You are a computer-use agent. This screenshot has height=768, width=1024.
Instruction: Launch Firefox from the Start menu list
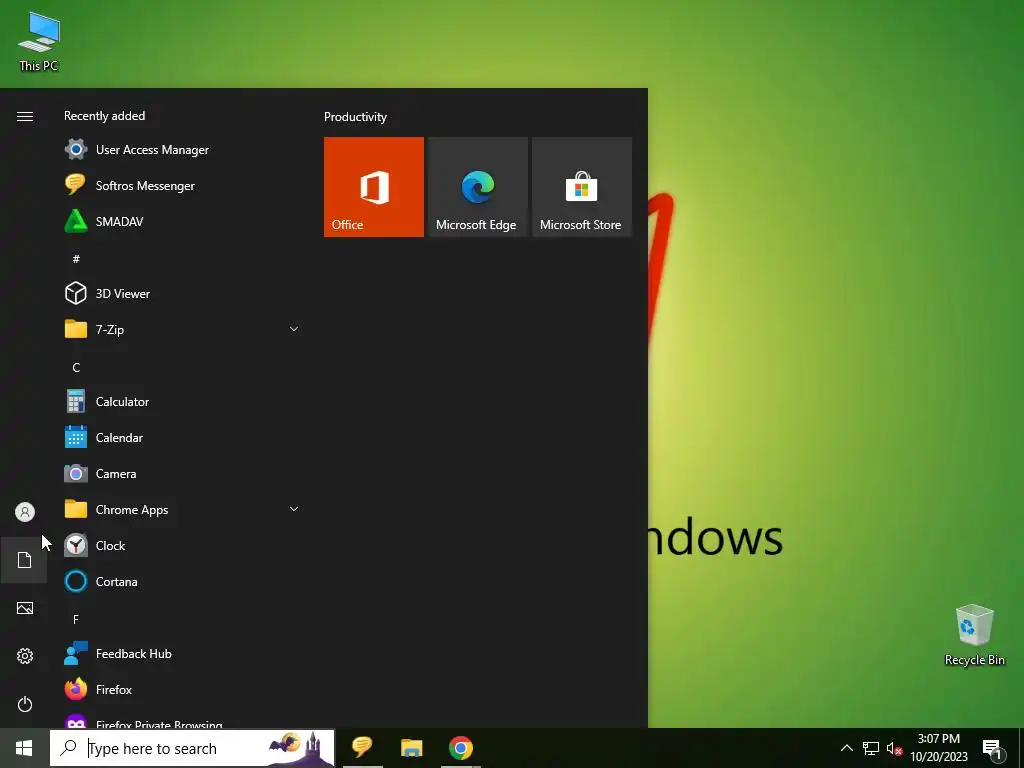click(182, 689)
